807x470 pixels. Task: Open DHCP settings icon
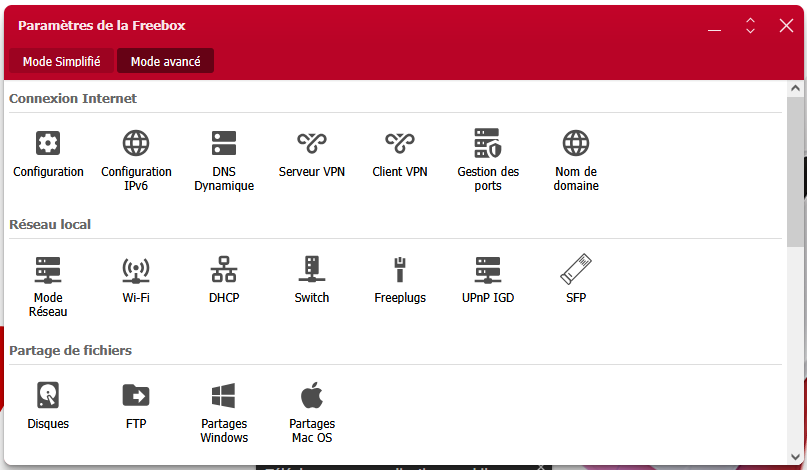[224, 269]
